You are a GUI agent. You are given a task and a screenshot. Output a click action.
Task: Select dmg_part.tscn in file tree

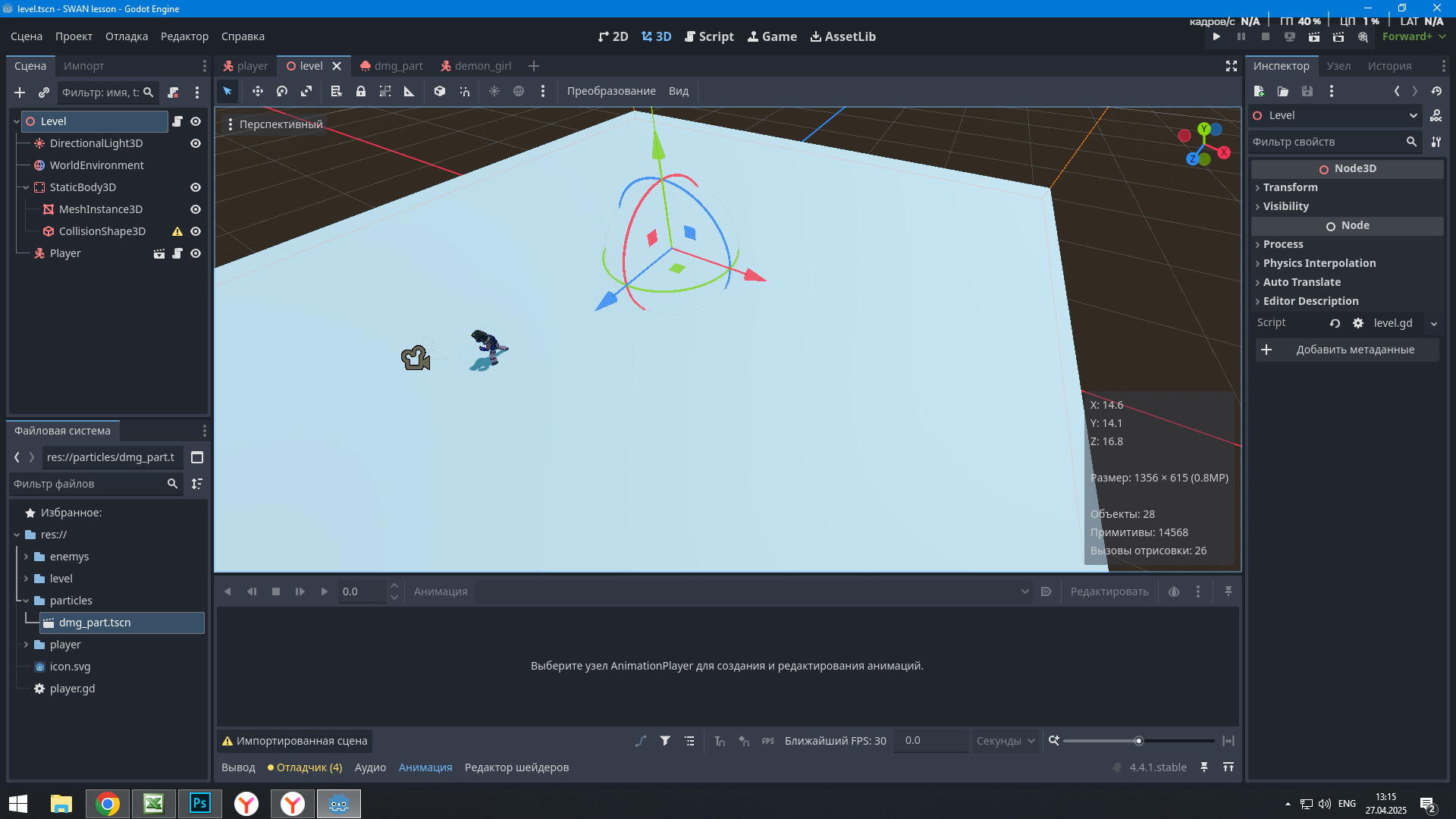click(x=122, y=623)
